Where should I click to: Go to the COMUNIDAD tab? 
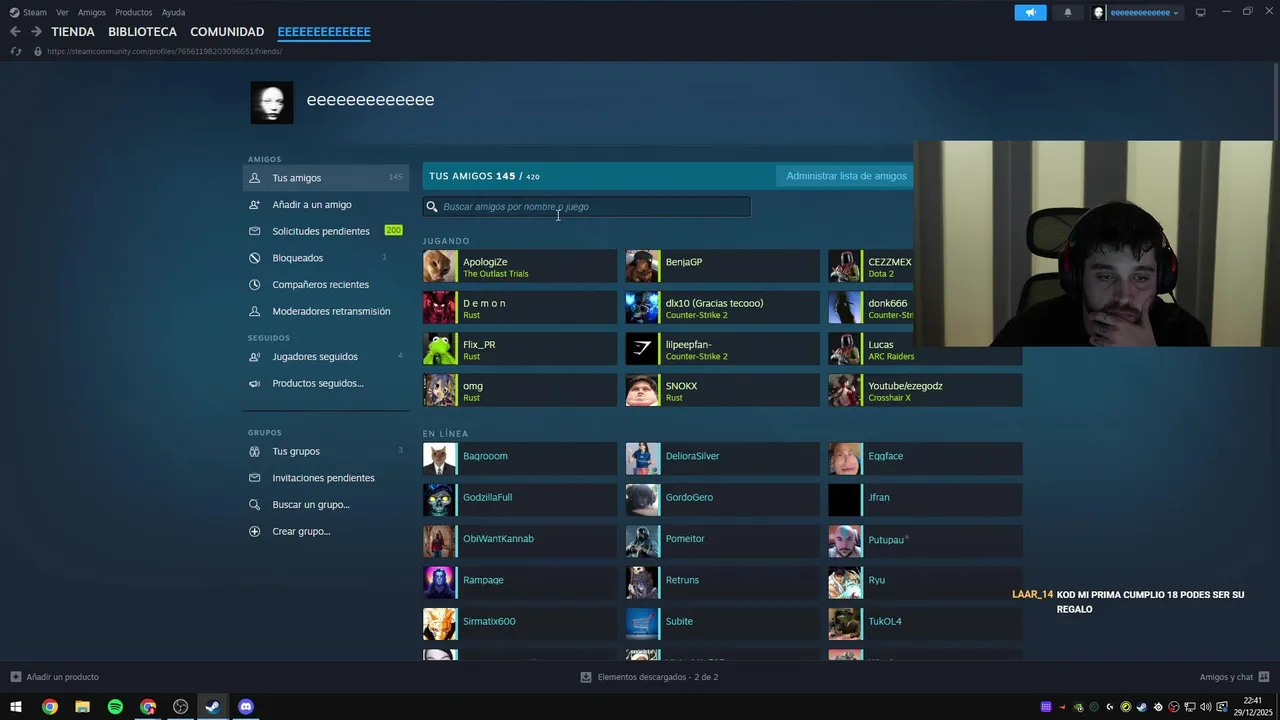pos(227,32)
